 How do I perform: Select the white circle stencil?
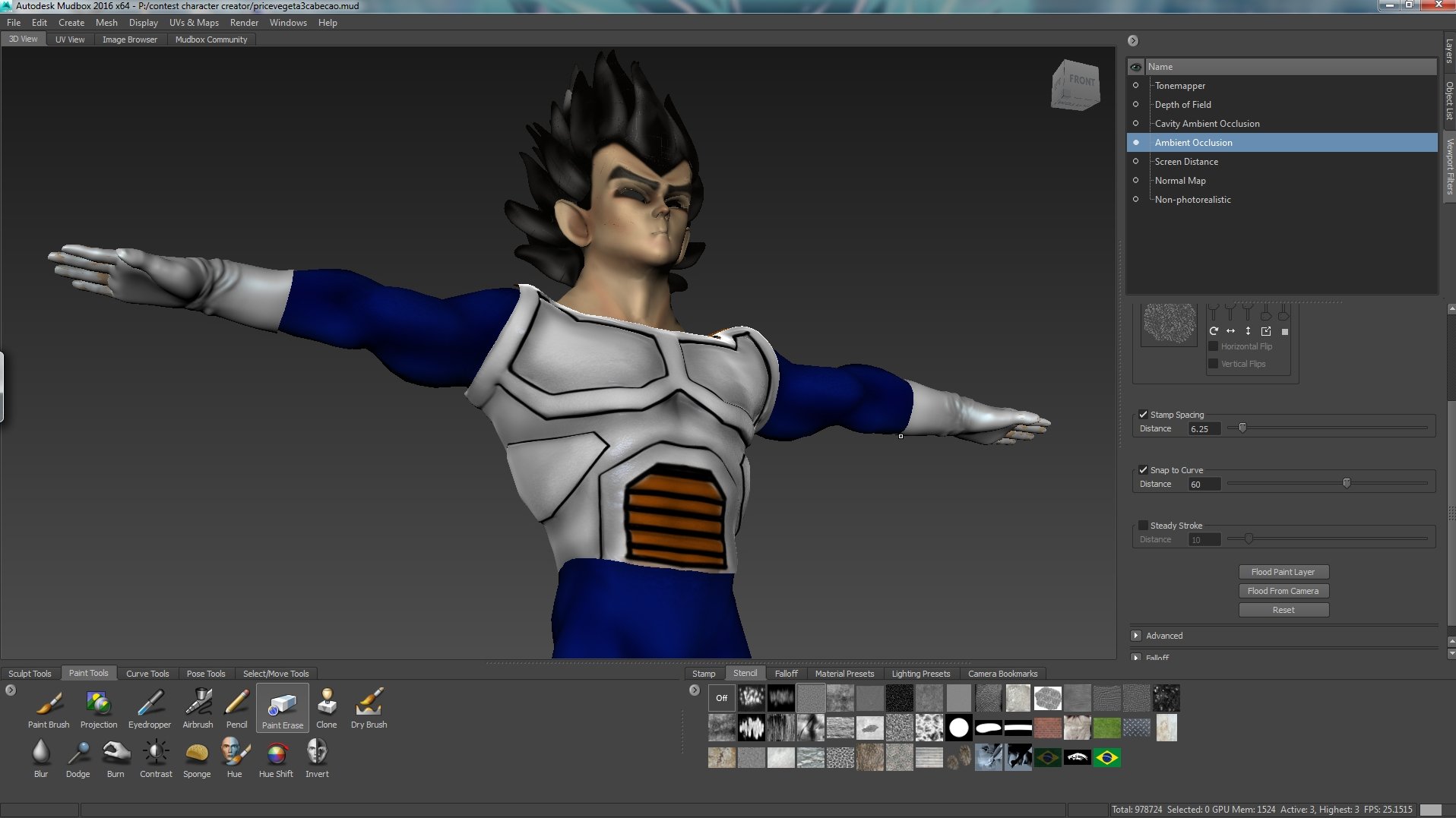click(x=959, y=728)
